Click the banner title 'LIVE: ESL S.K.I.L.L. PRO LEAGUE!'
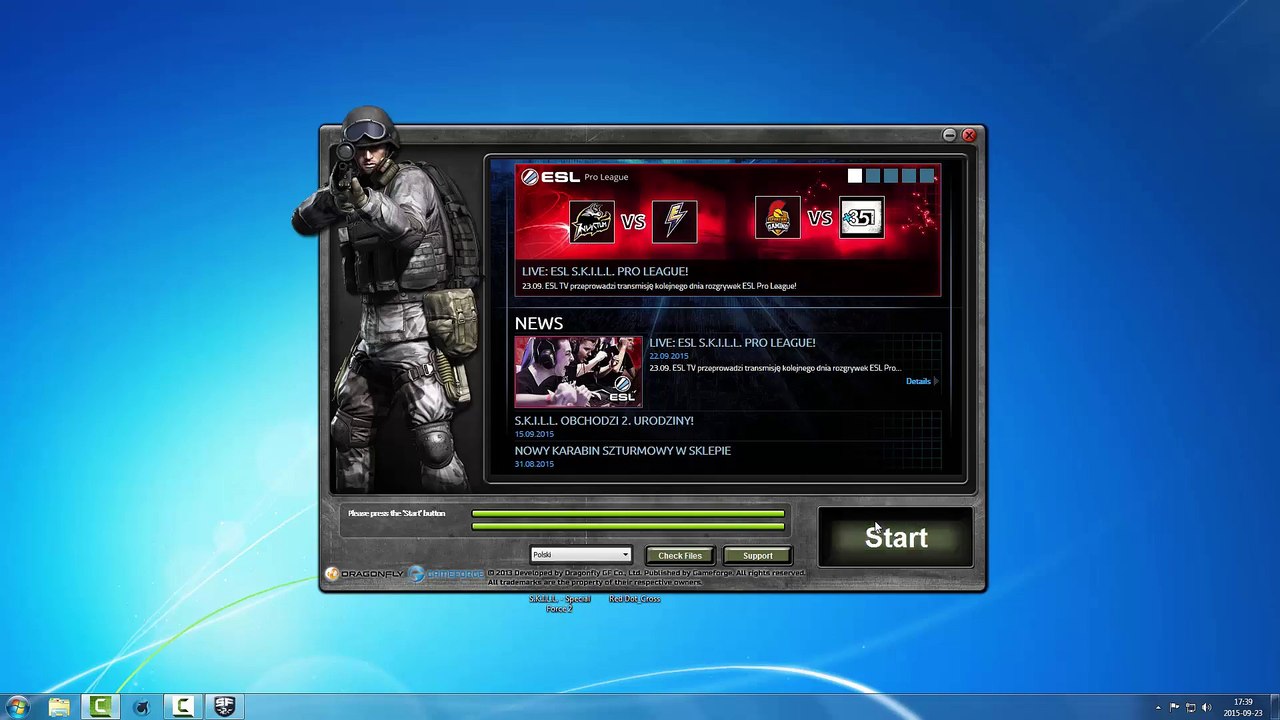The width and height of the screenshot is (1280, 720). pos(605,271)
